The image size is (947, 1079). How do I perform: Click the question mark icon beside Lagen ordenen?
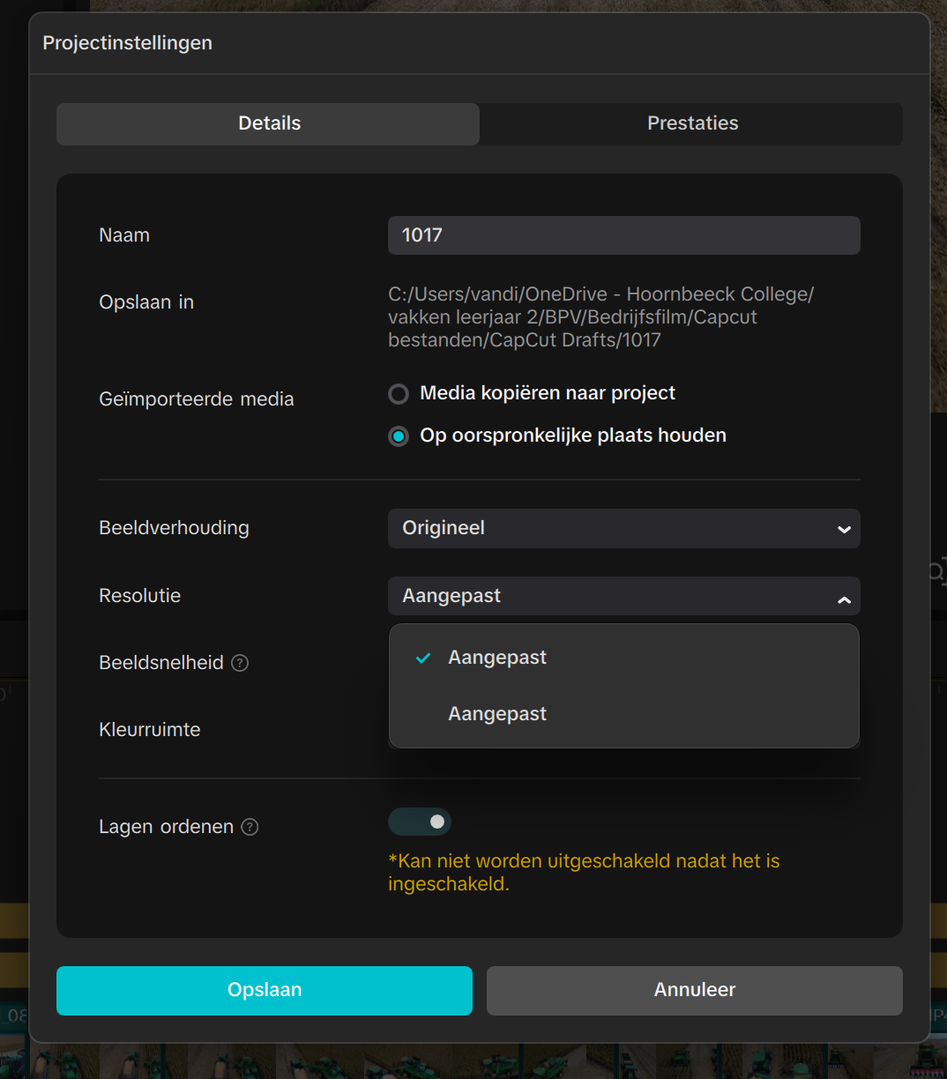pos(250,827)
